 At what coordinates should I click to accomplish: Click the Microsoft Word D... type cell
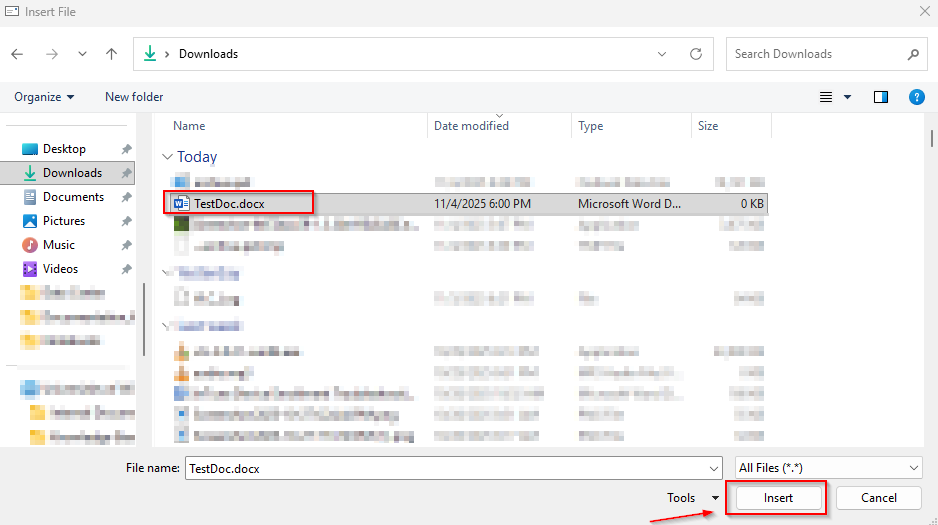click(x=629, y=204)
